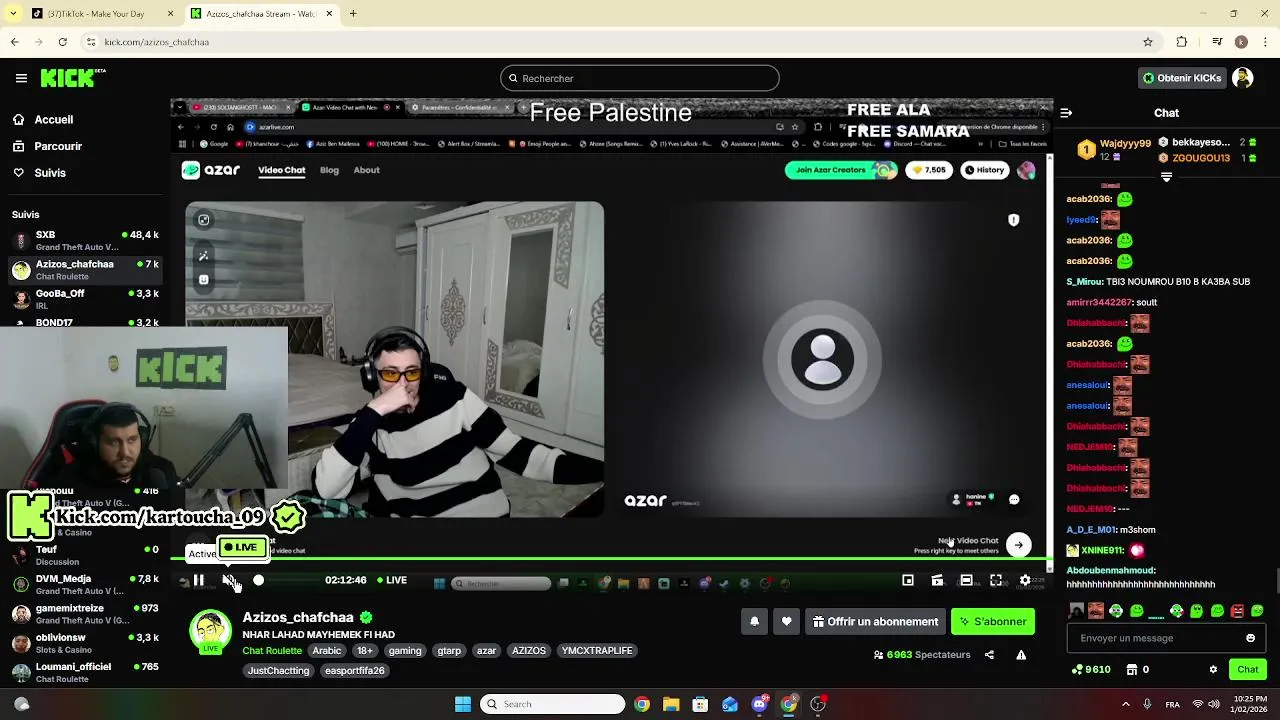Viewport: 1280px width, 720px height.
Task: Click the scroll thumb beside the chat
Action: tap(1276, 580)
